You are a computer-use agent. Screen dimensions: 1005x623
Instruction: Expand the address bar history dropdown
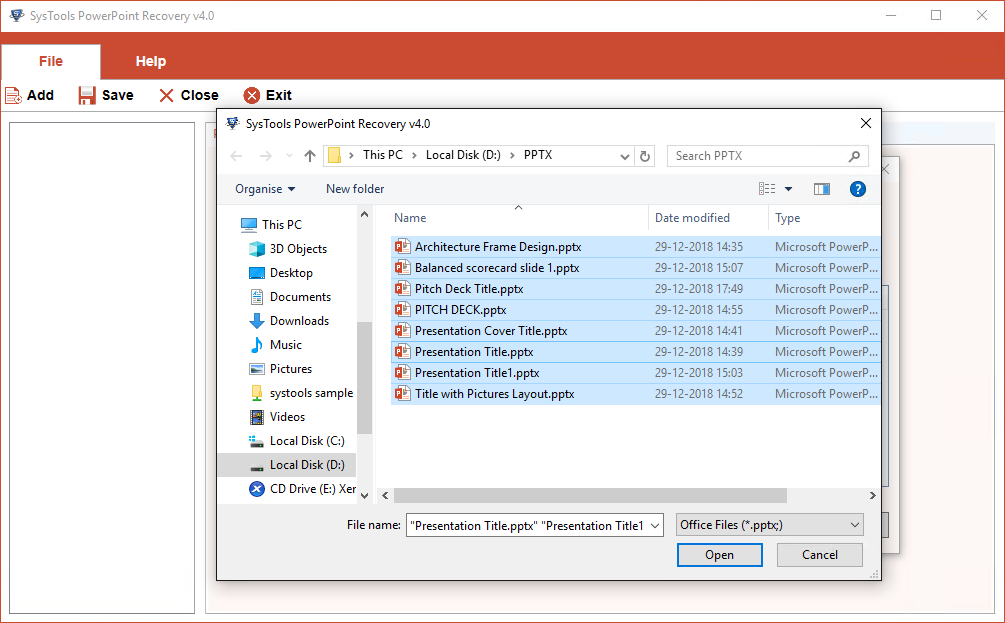coord(624,156)
